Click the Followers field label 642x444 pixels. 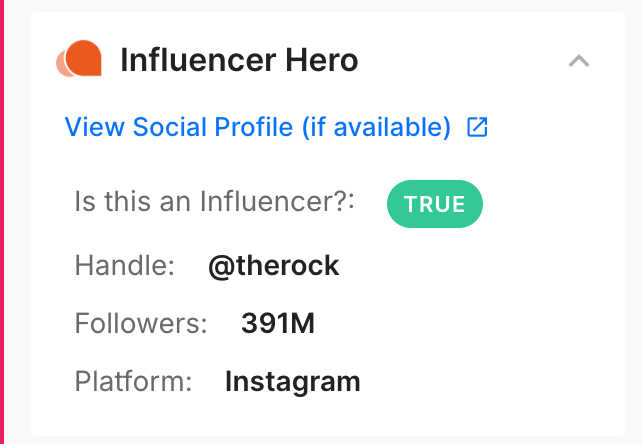point(141,324)
